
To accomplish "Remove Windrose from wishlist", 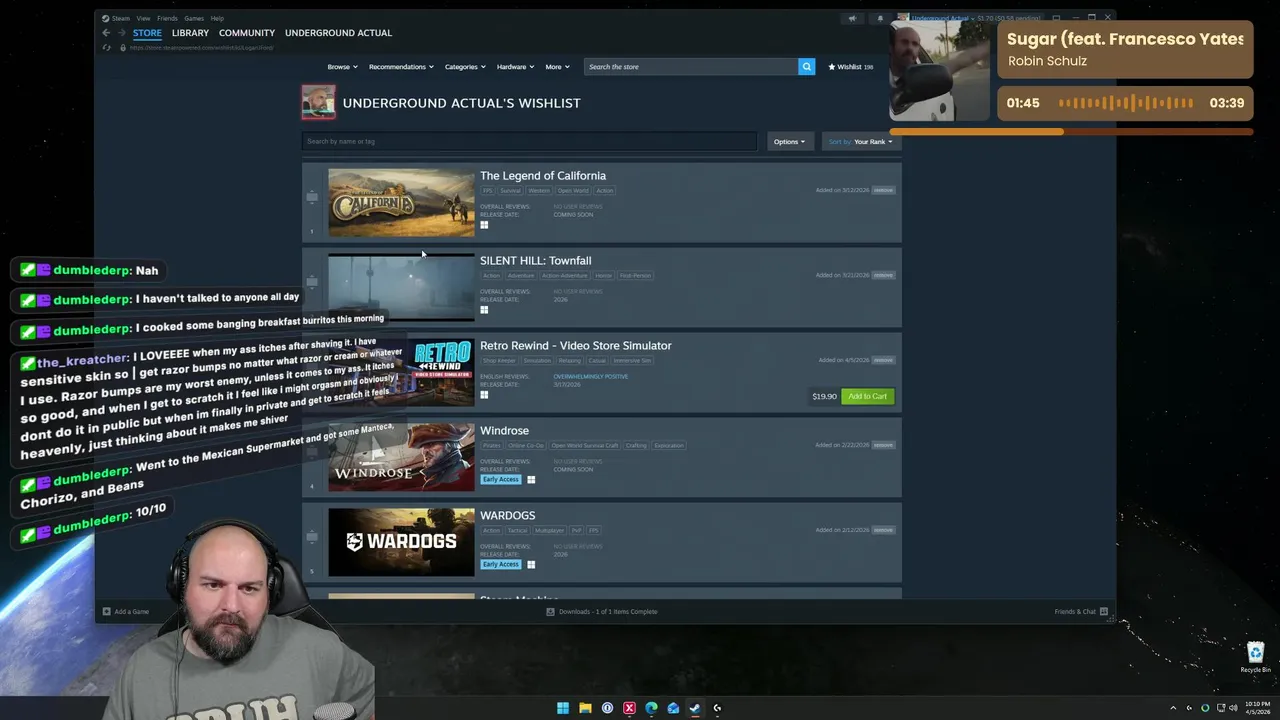I will [x=883, y=445].
